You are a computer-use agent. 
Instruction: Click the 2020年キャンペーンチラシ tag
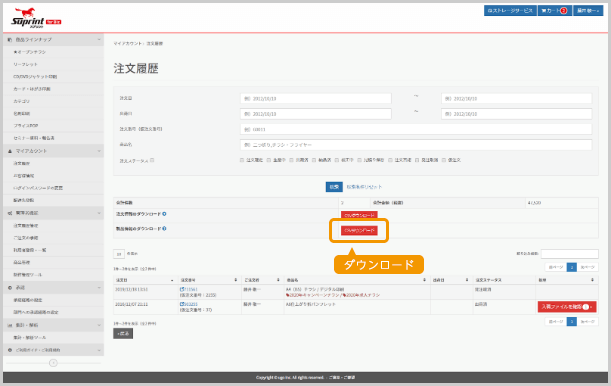click(x=313, y=295)
